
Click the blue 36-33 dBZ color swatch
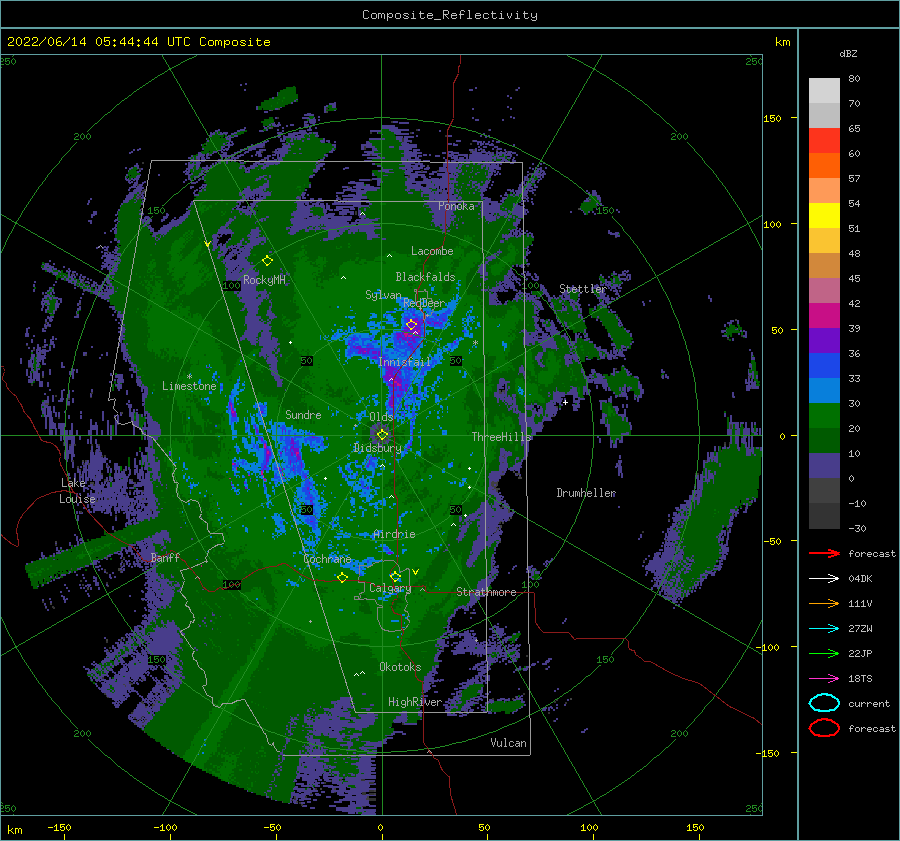click(x=824, y=366)
